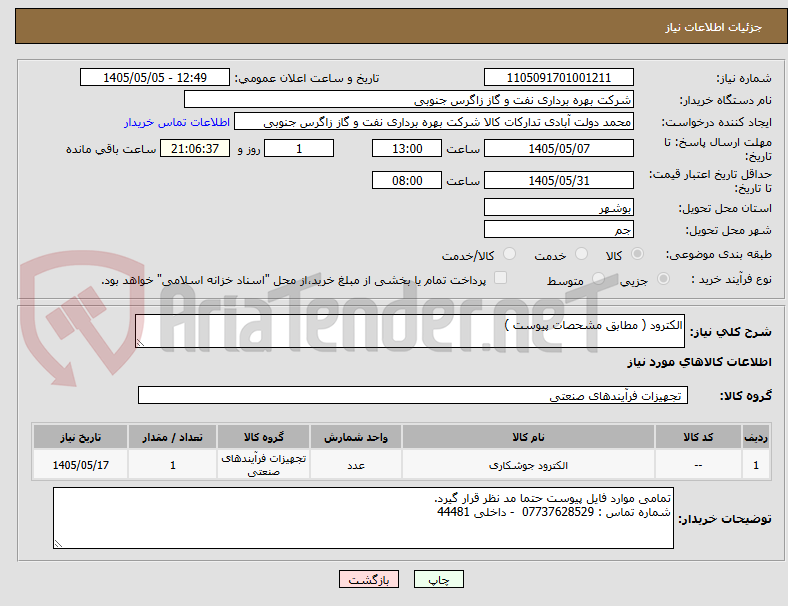
Task: Click the price validity date 1405/05/31
Action: tap(558, 180)
